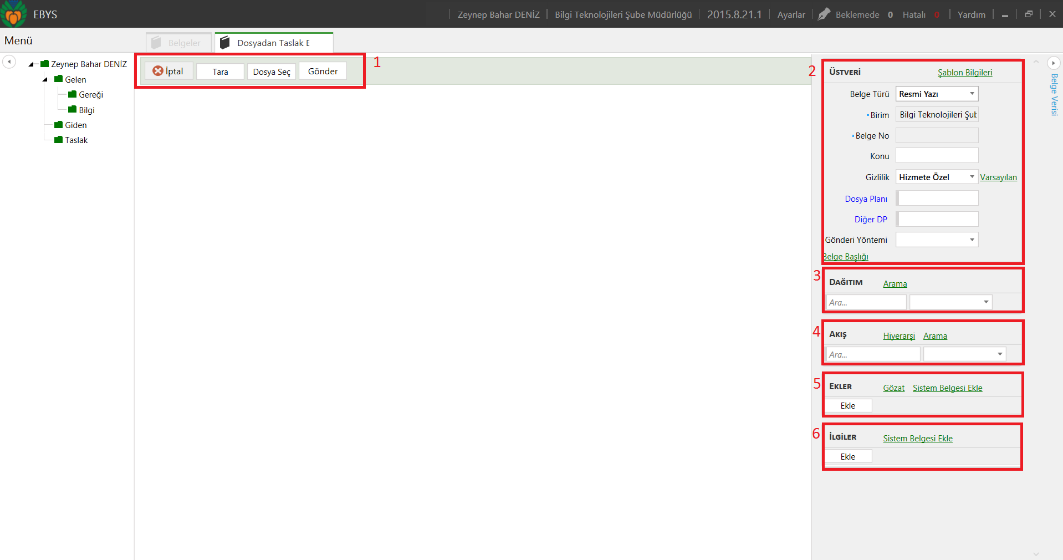Viewport: 1063px width, 560px height.
Task: Open the Dosya Planı link
Action: [866, 199]
